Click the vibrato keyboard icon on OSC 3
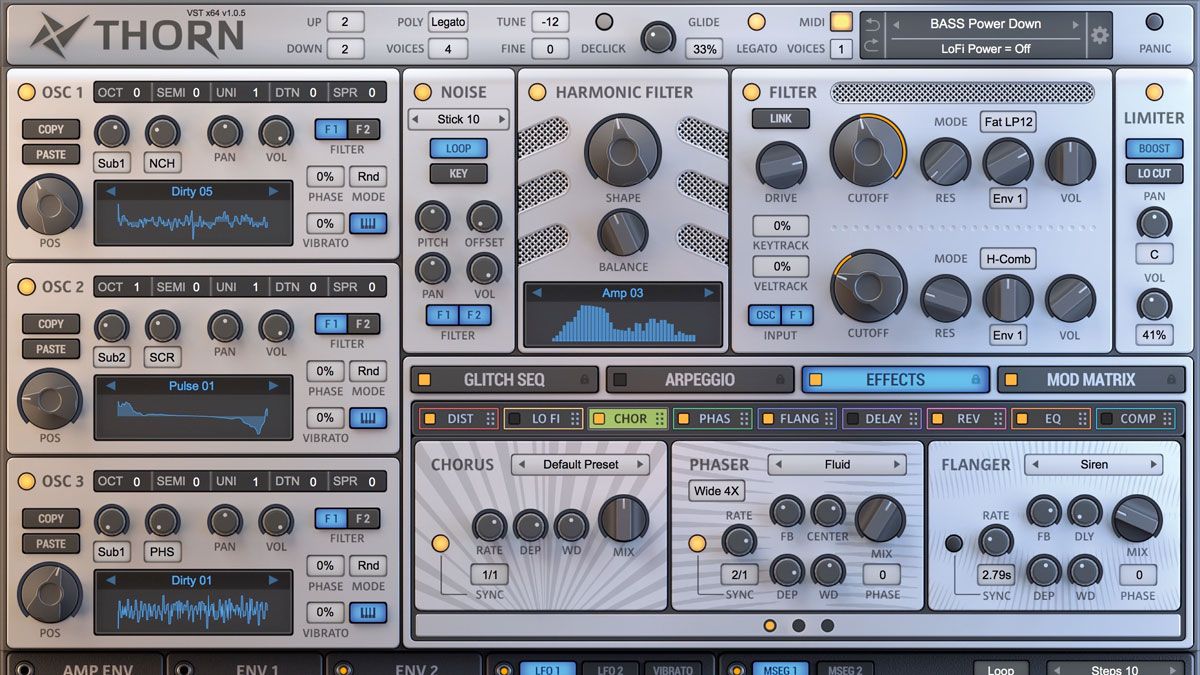 click(x=368, y=612)
